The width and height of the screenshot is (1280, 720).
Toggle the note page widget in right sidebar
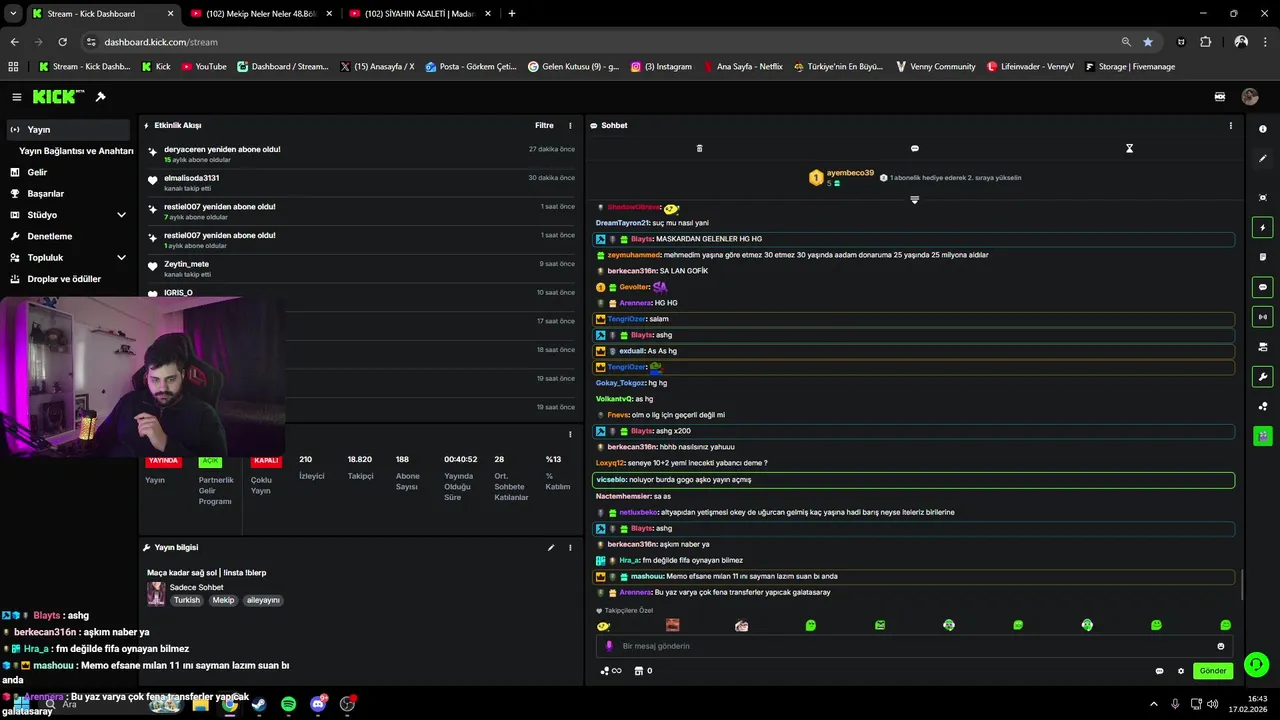point(1263,257)
